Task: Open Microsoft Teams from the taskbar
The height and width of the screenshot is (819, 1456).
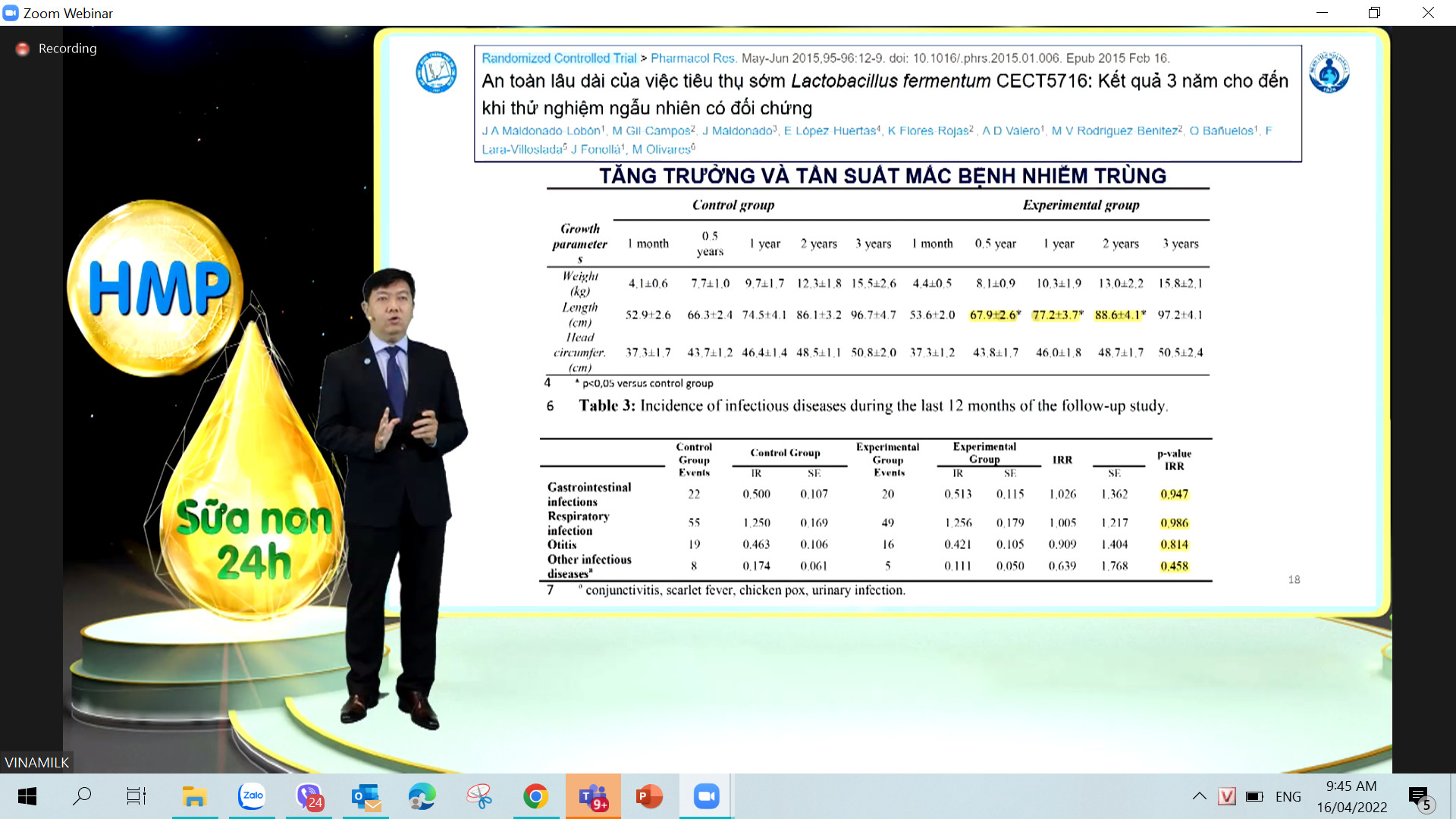Action: point(593,796)
